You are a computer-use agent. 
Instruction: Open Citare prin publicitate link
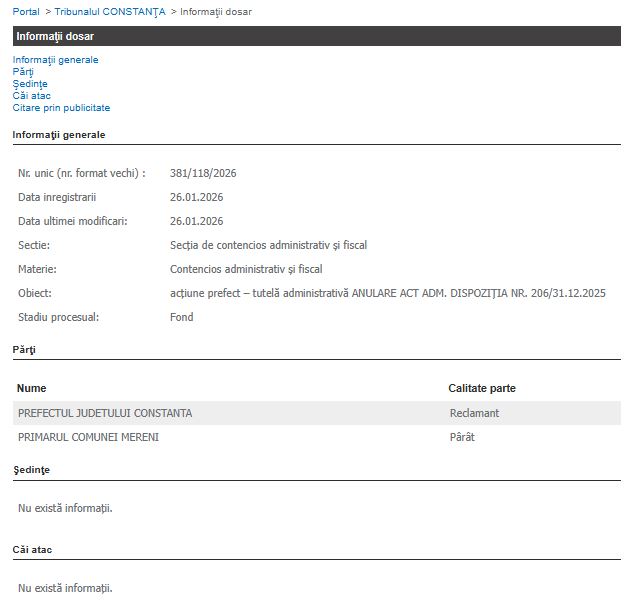(x=61, y=108)
